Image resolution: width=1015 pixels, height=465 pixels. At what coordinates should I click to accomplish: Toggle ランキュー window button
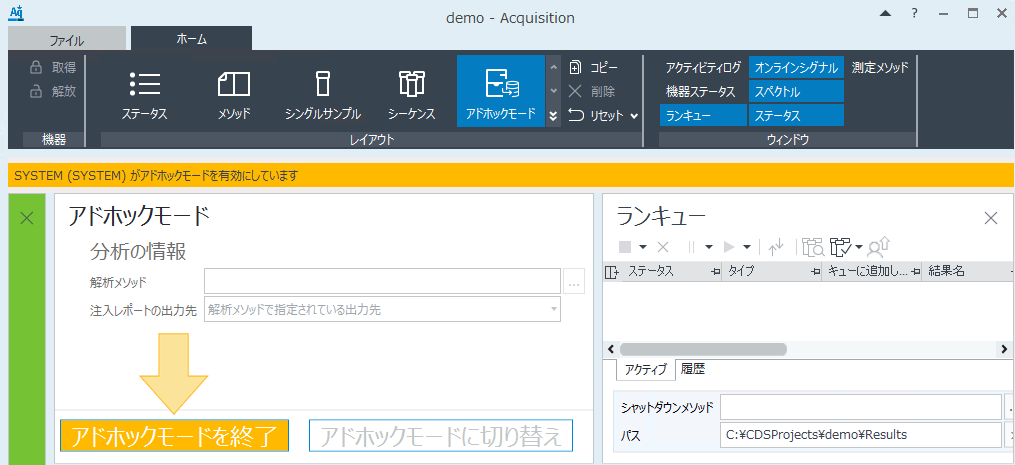click(x=703, y=116)
